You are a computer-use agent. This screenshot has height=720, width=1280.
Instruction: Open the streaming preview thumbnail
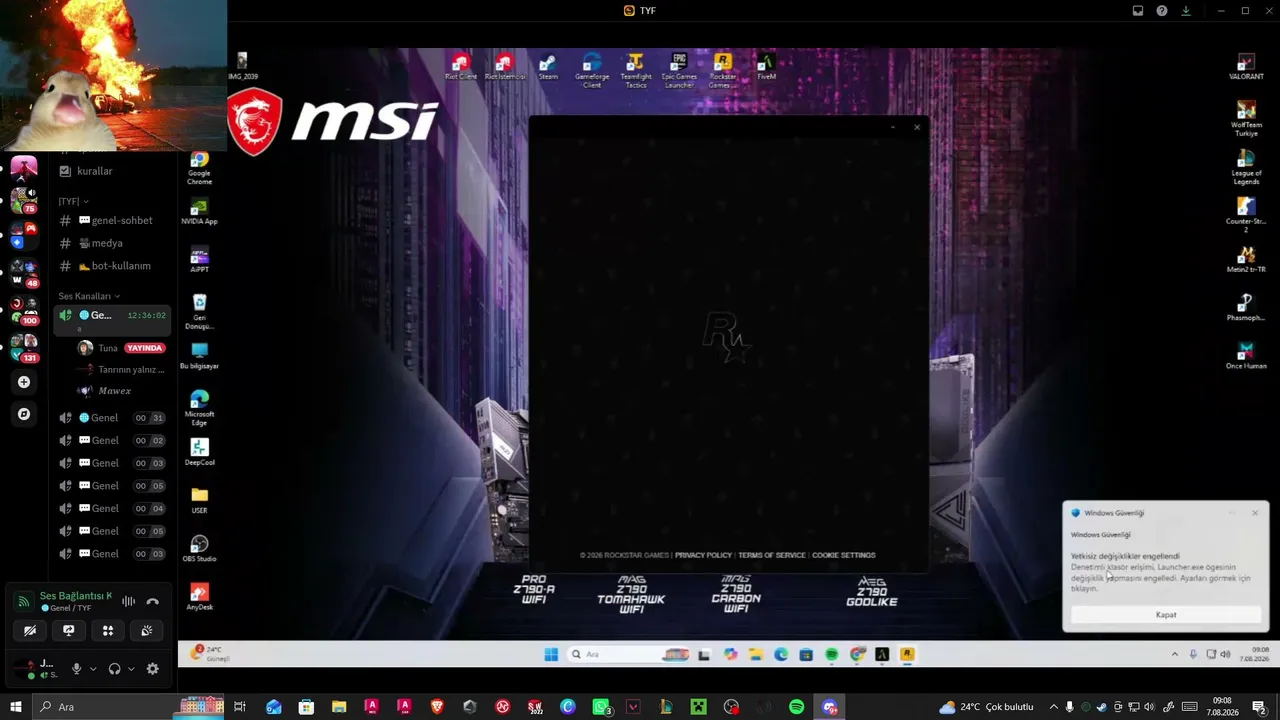click(x=113, y=75)
